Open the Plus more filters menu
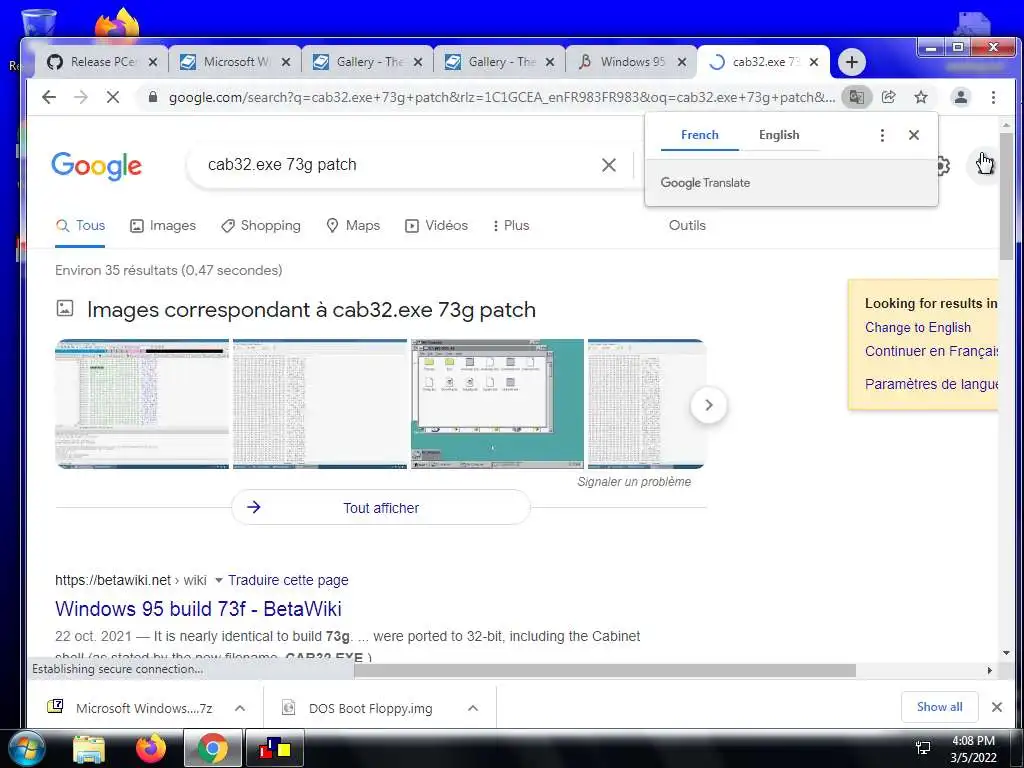The width and height of the screenshot is (1024, 768). [x=511, y=225]
